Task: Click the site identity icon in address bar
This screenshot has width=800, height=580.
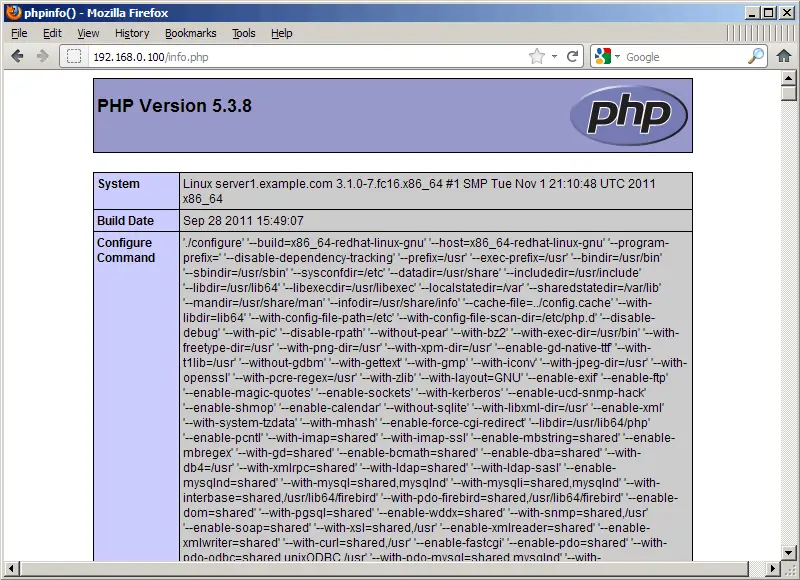Action: tap(74, 56)
